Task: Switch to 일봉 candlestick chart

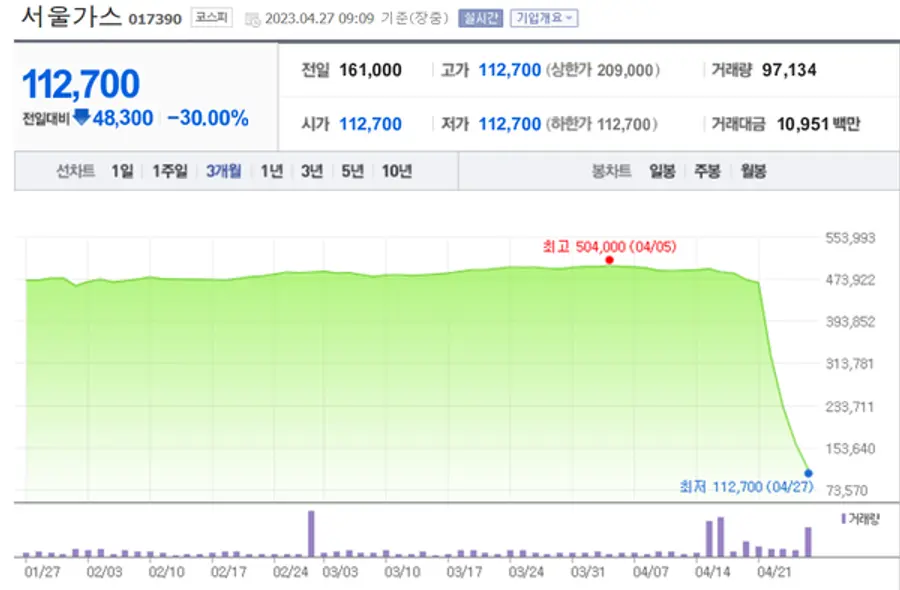Action: pos(662,171)
